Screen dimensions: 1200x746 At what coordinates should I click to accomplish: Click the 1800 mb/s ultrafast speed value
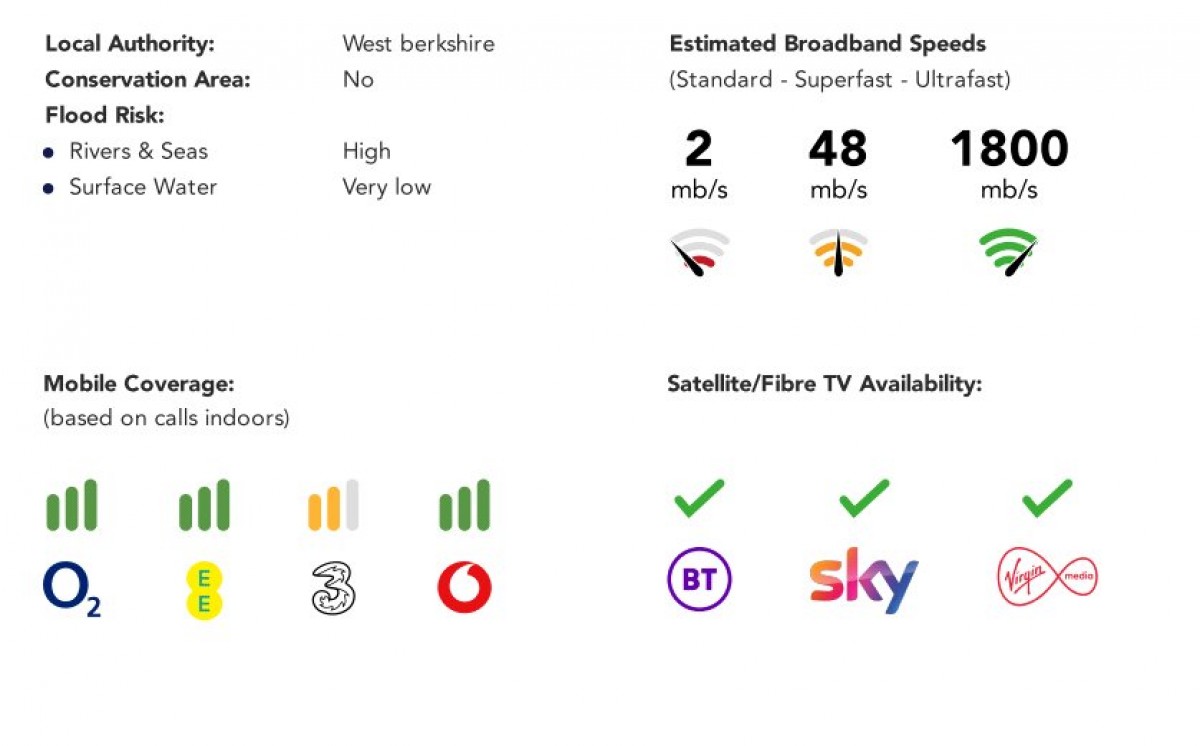coord(1008,150)
